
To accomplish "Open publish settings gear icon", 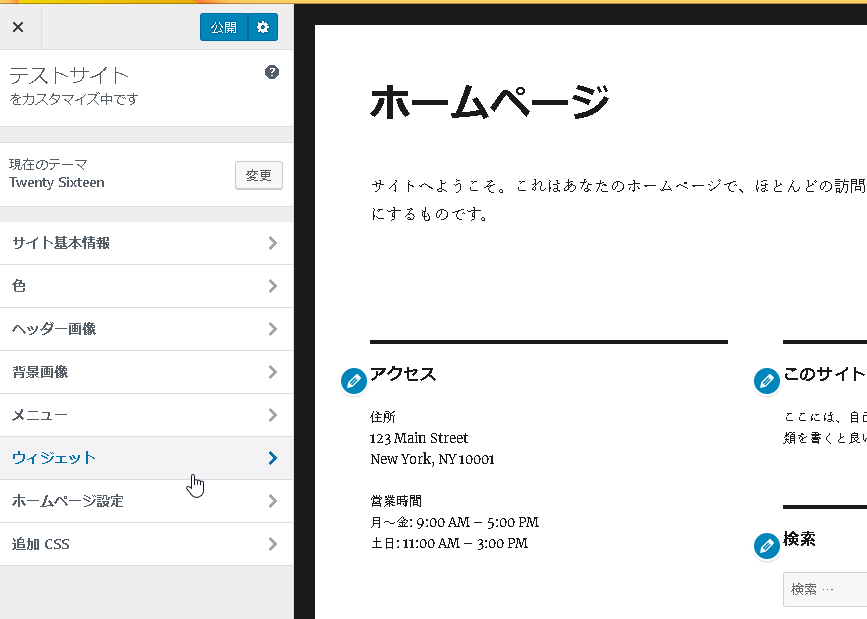I will [x=263, y=28].
